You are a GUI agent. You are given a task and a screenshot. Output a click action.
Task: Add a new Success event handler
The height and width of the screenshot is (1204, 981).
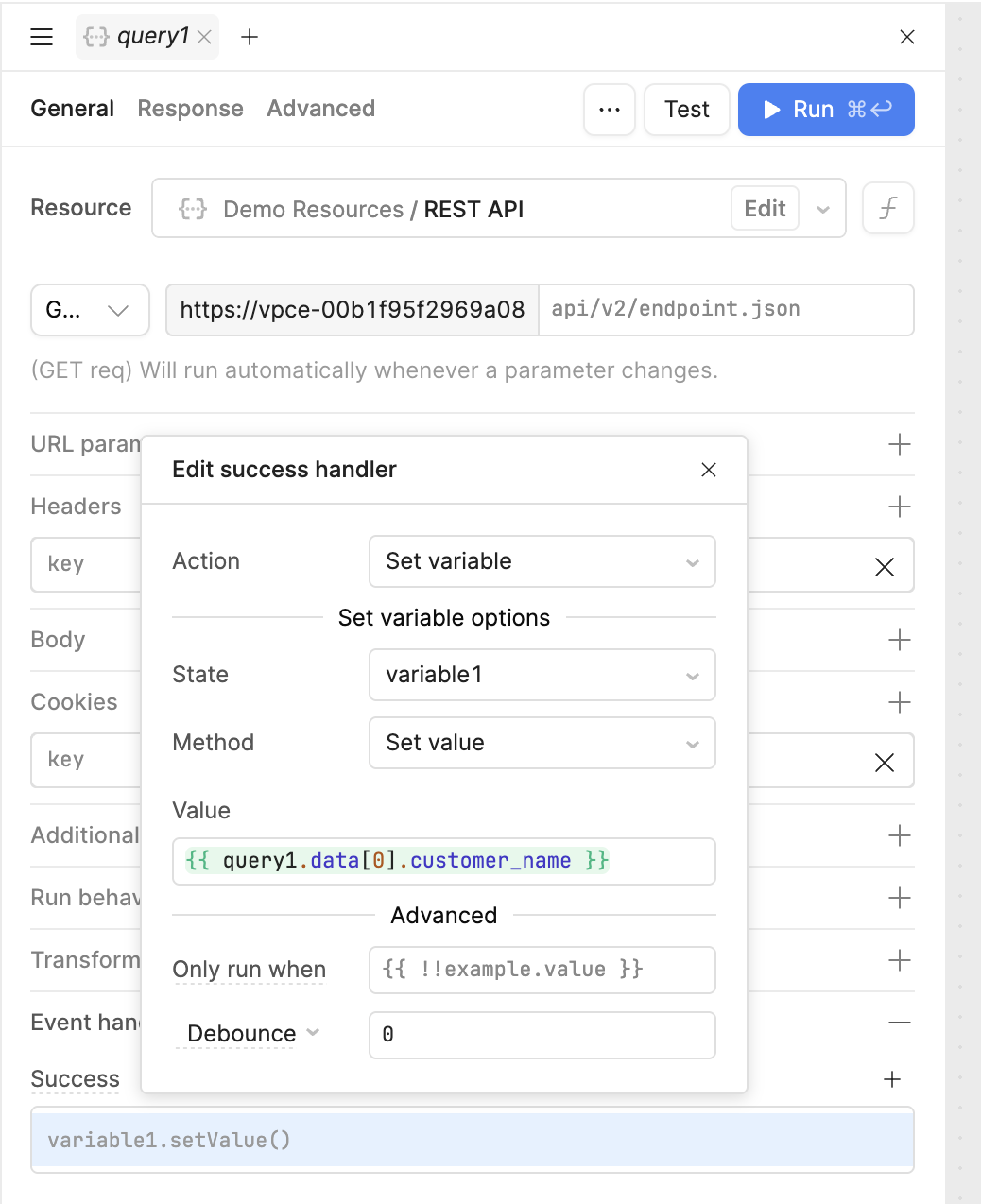coord(891,1079)
